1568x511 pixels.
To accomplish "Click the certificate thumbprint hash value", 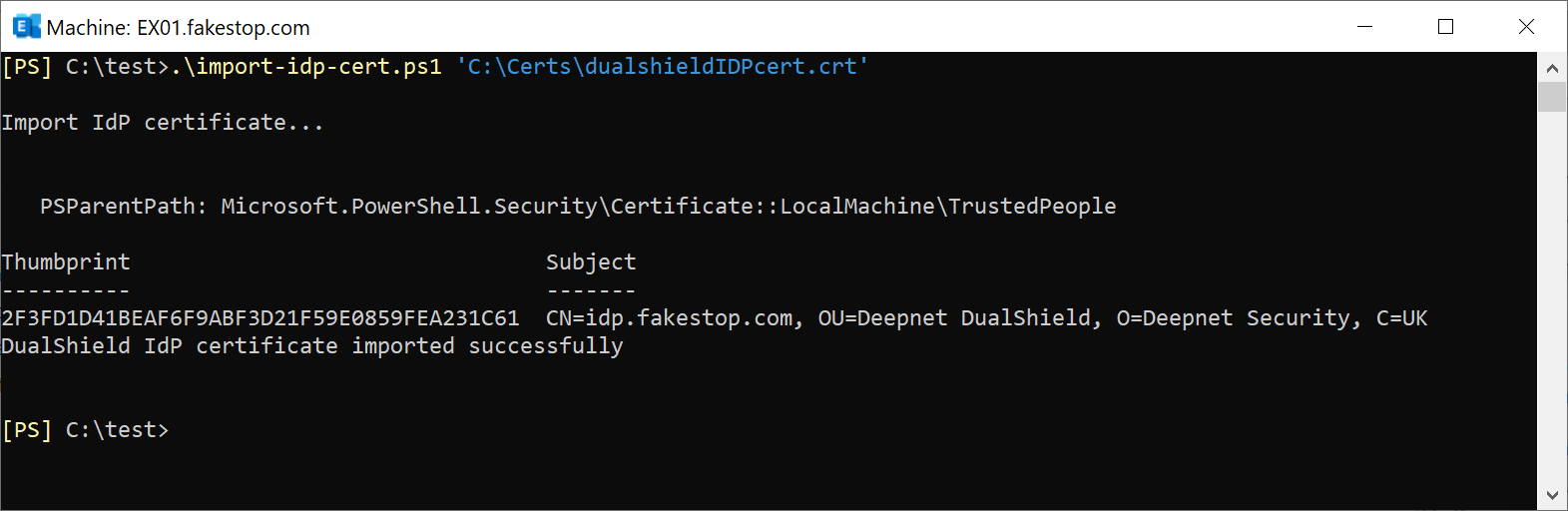I will coord(261,318).
